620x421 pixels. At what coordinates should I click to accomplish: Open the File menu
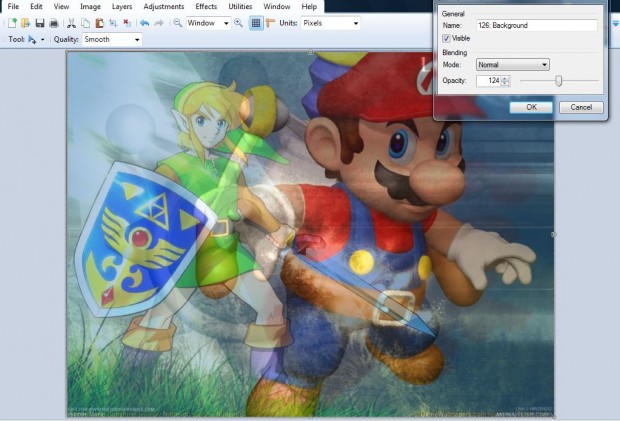13,7
